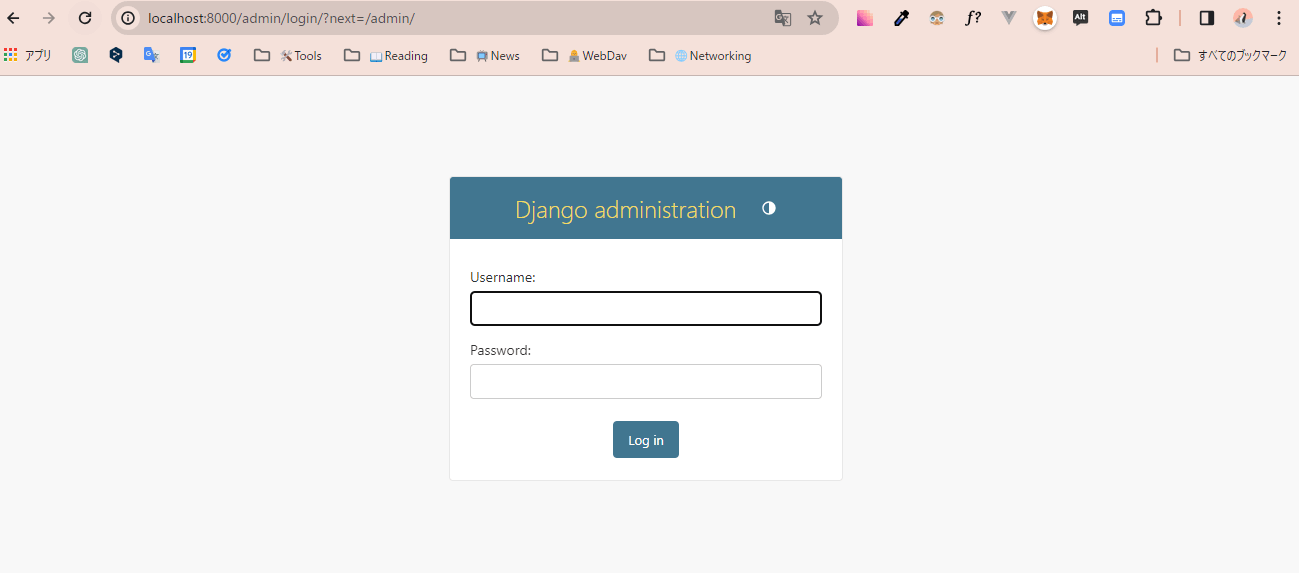Expand the Tools bookmark folder

point(288,56)
